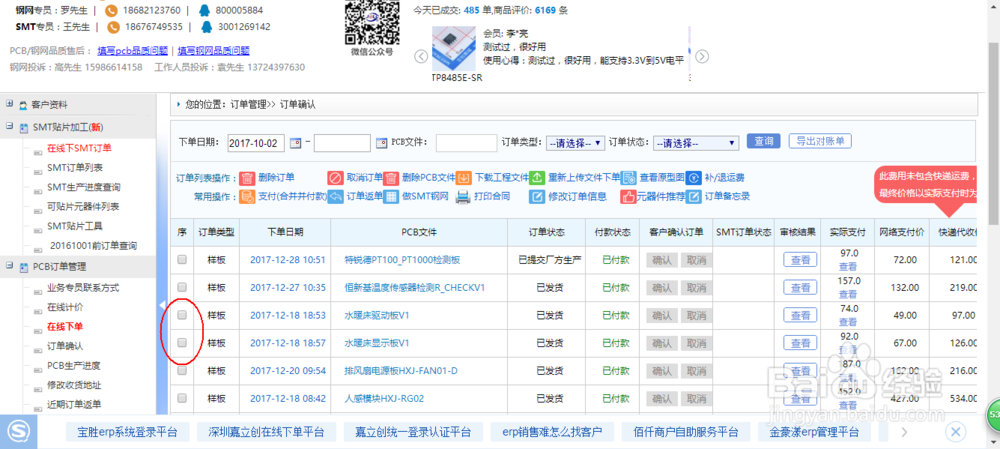Click the 导出对账单 button
1000x449 pixels.
coord(820,141)
